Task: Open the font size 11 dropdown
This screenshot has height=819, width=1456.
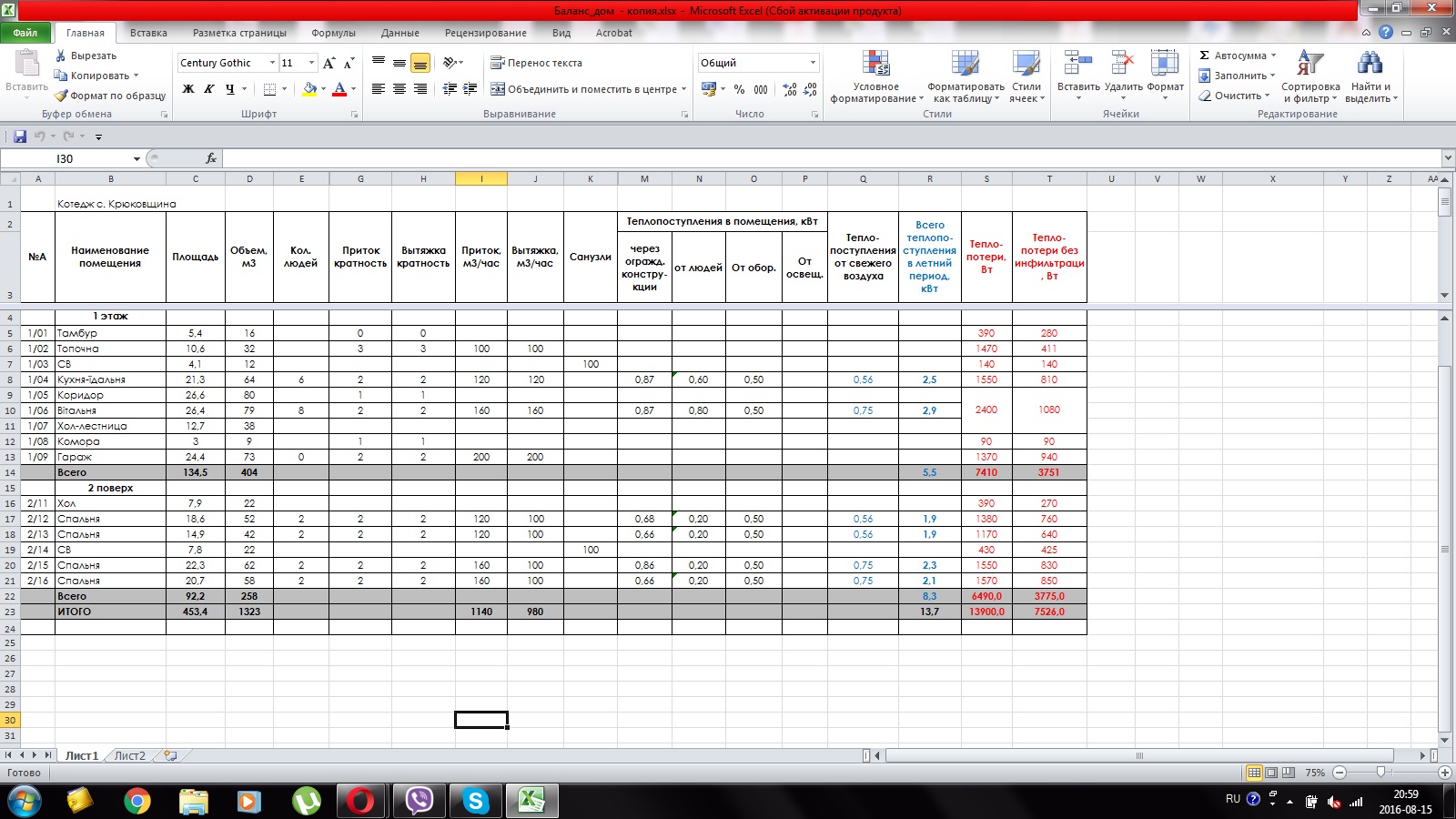Action: point(311,63)
